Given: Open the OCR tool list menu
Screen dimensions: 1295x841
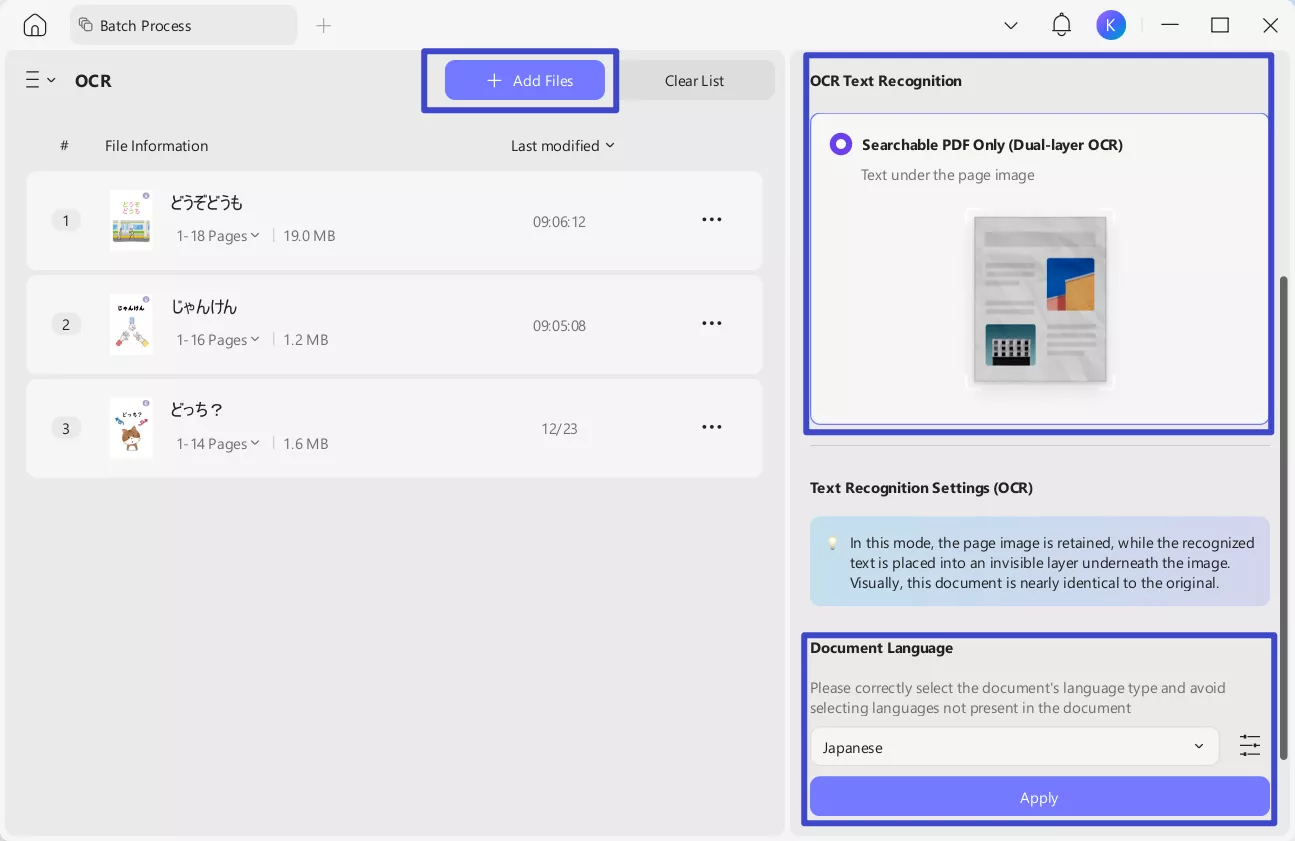Looking at the screenshot, I should (x=40, y=80).
